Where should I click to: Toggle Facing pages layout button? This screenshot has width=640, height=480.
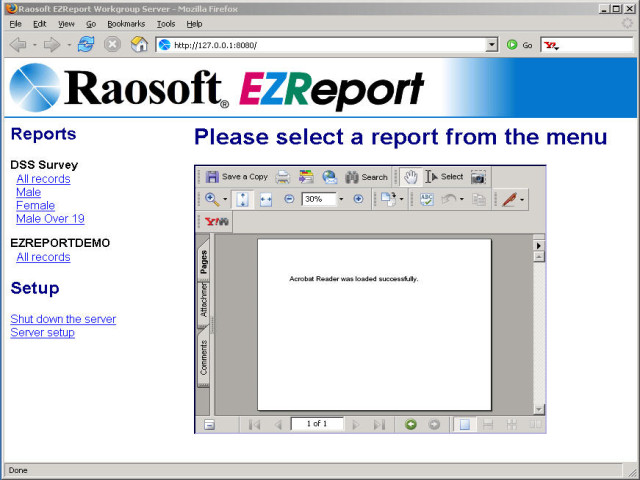(535, 424)
